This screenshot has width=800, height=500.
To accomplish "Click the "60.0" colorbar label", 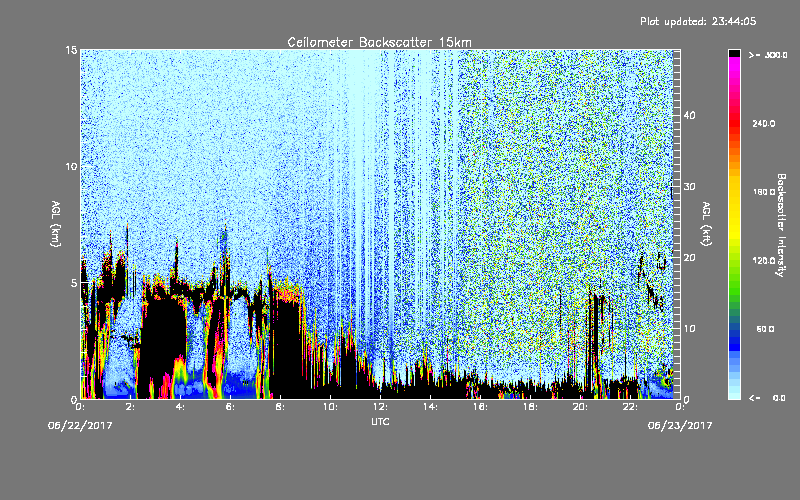I will 765,329.
